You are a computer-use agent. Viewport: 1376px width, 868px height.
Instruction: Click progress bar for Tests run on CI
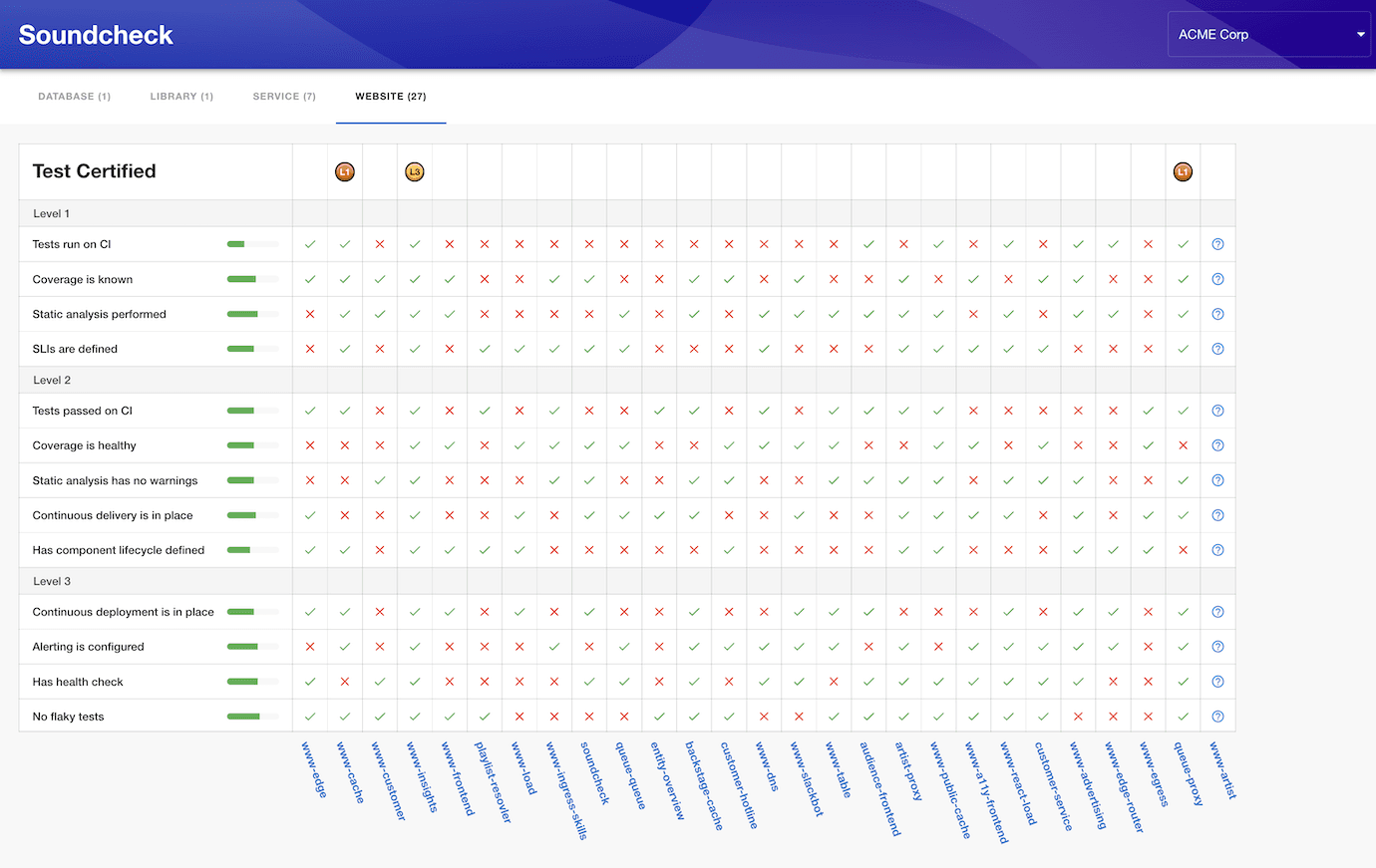point(252,244)
